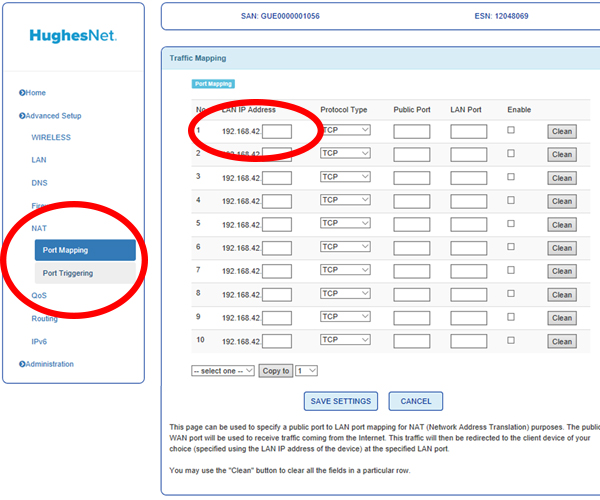The width and height of the screenshot is (600, 500).
Task: Open Protocol Type dropdown in row 8
Action: [345, 293]
